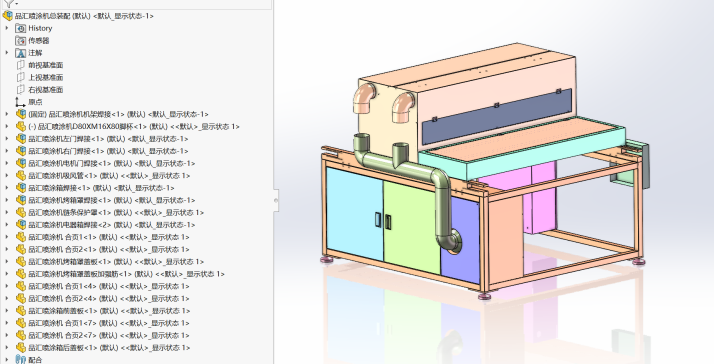Select the 传感器 sensors folder icon

point(20,41)
